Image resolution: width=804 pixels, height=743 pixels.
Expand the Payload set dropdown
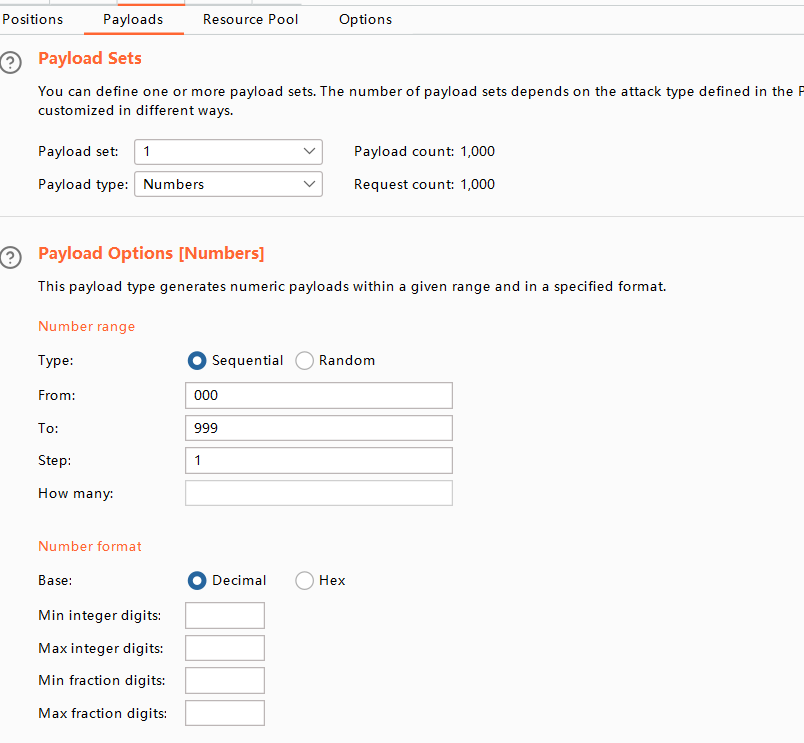click(228, 152)
